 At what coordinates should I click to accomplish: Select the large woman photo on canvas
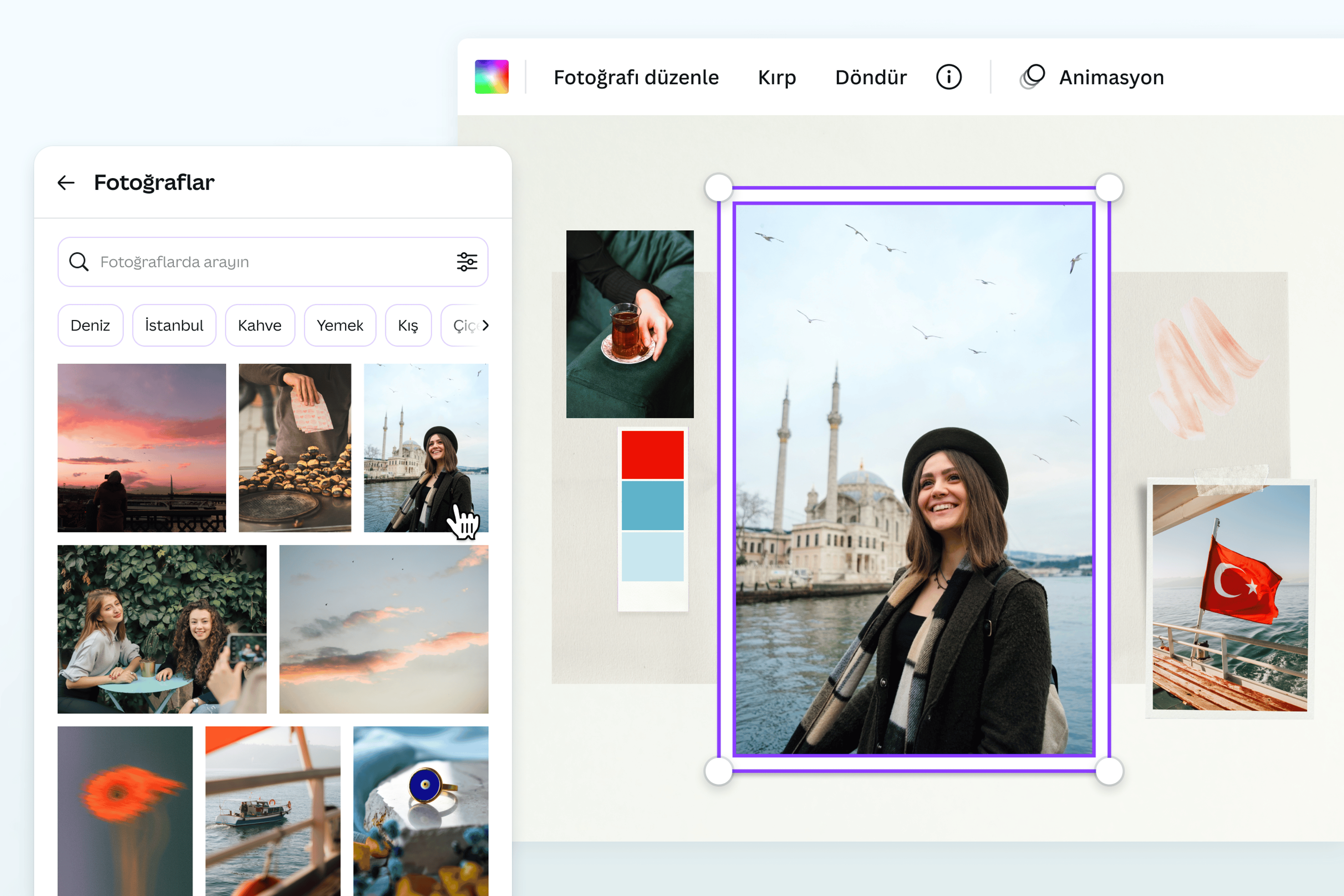[x=914, y=479]
